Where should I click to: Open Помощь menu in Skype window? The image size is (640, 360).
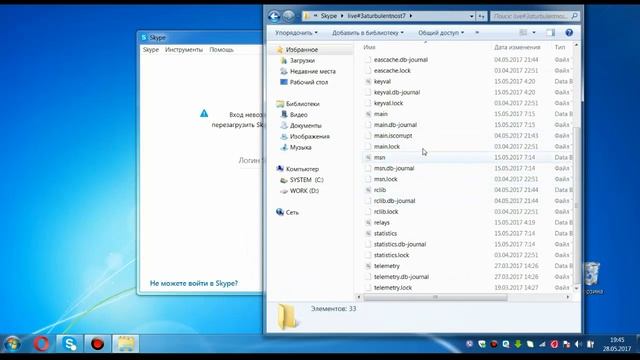221,49
